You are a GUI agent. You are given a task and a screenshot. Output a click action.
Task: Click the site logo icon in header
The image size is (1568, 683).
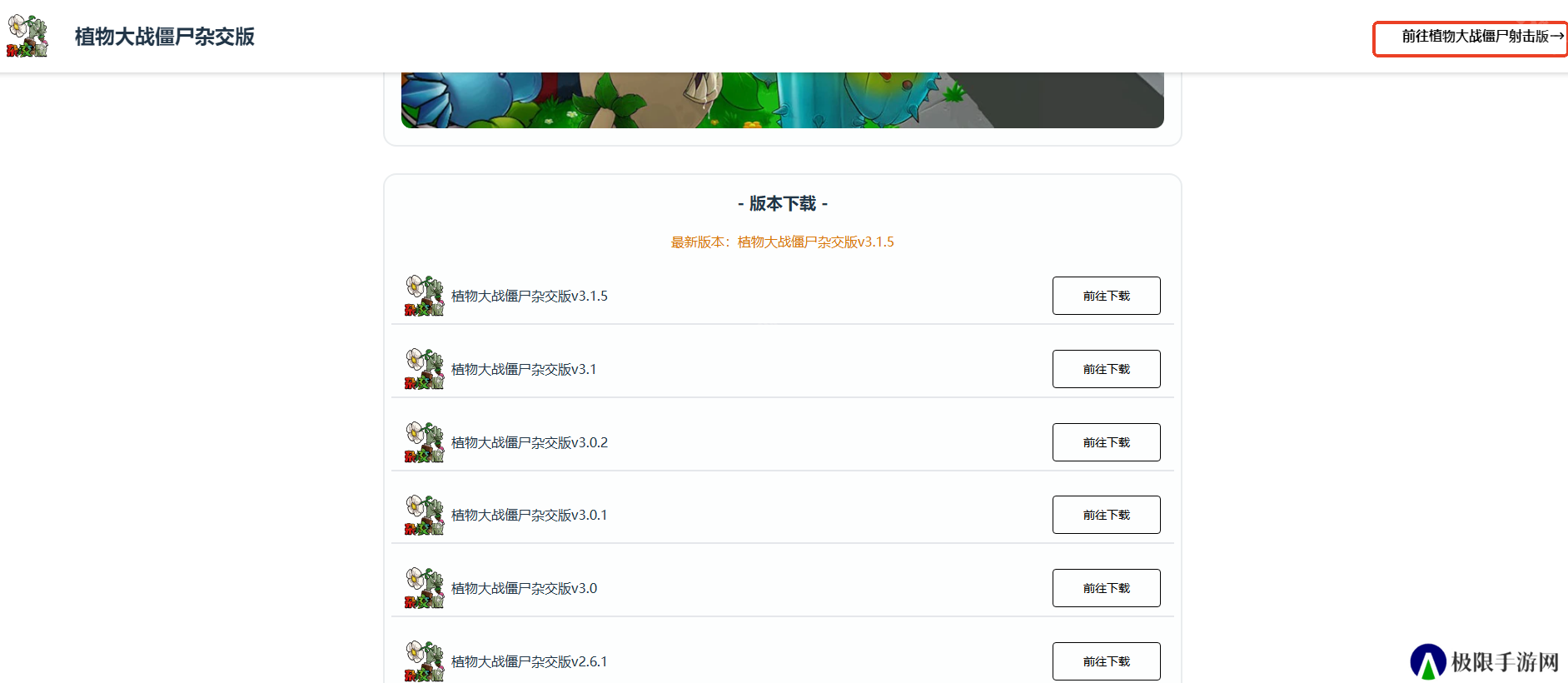[27, 36]
